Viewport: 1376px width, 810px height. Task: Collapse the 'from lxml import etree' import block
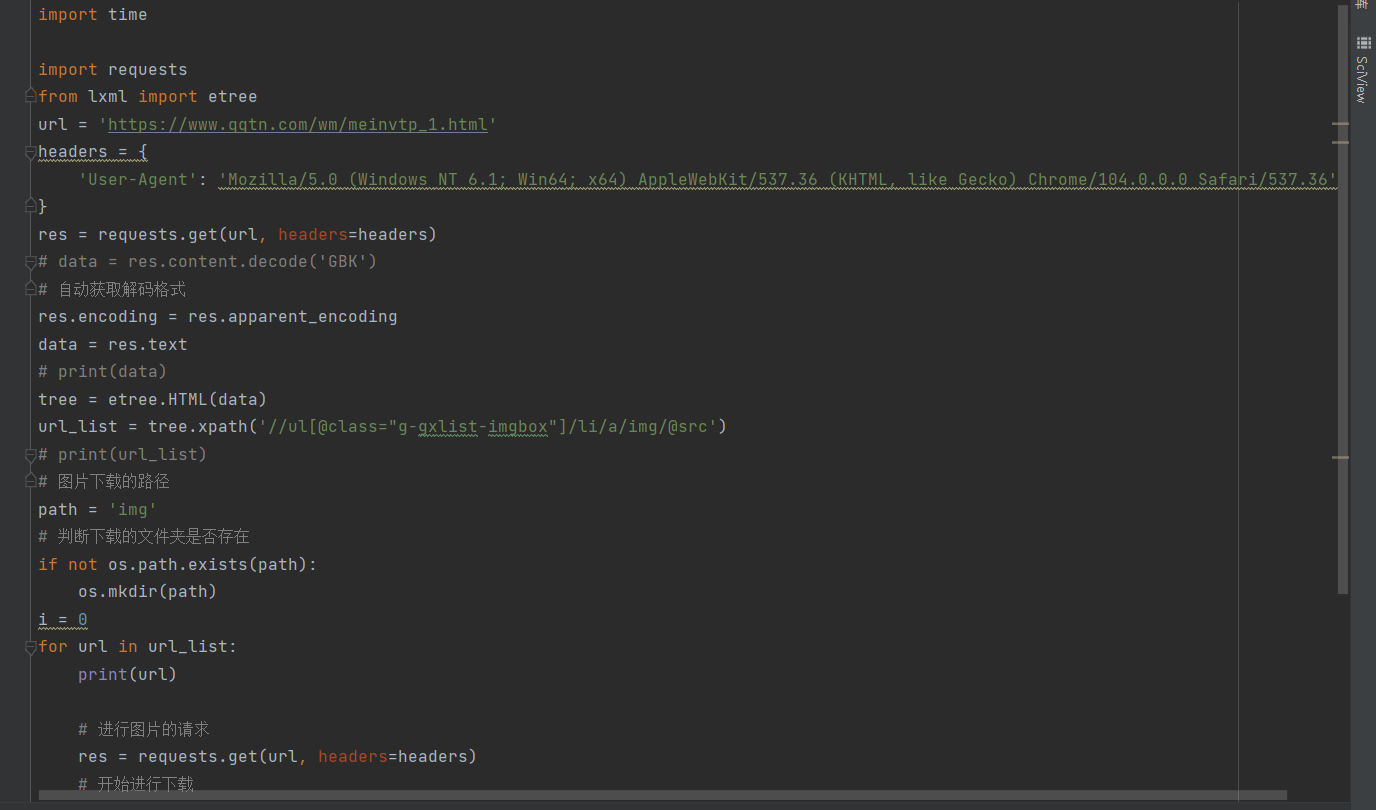[31, 97]
